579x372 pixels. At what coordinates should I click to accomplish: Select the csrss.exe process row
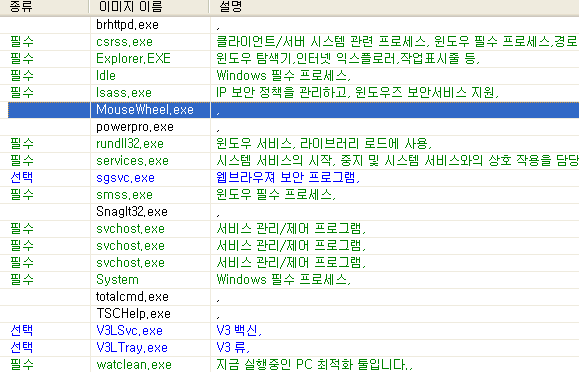click(290, 42)
